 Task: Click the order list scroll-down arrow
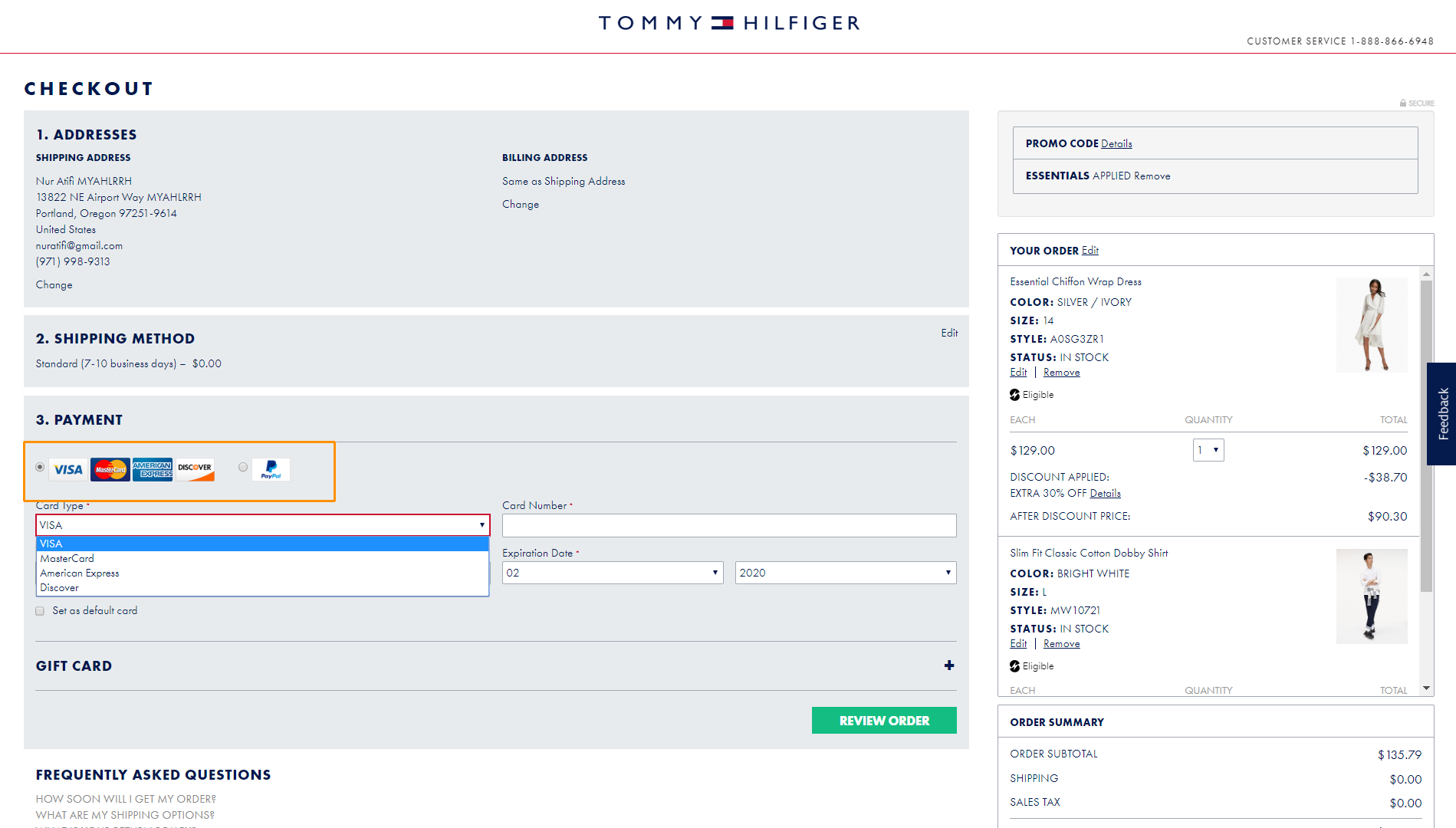click(1426, 688)
